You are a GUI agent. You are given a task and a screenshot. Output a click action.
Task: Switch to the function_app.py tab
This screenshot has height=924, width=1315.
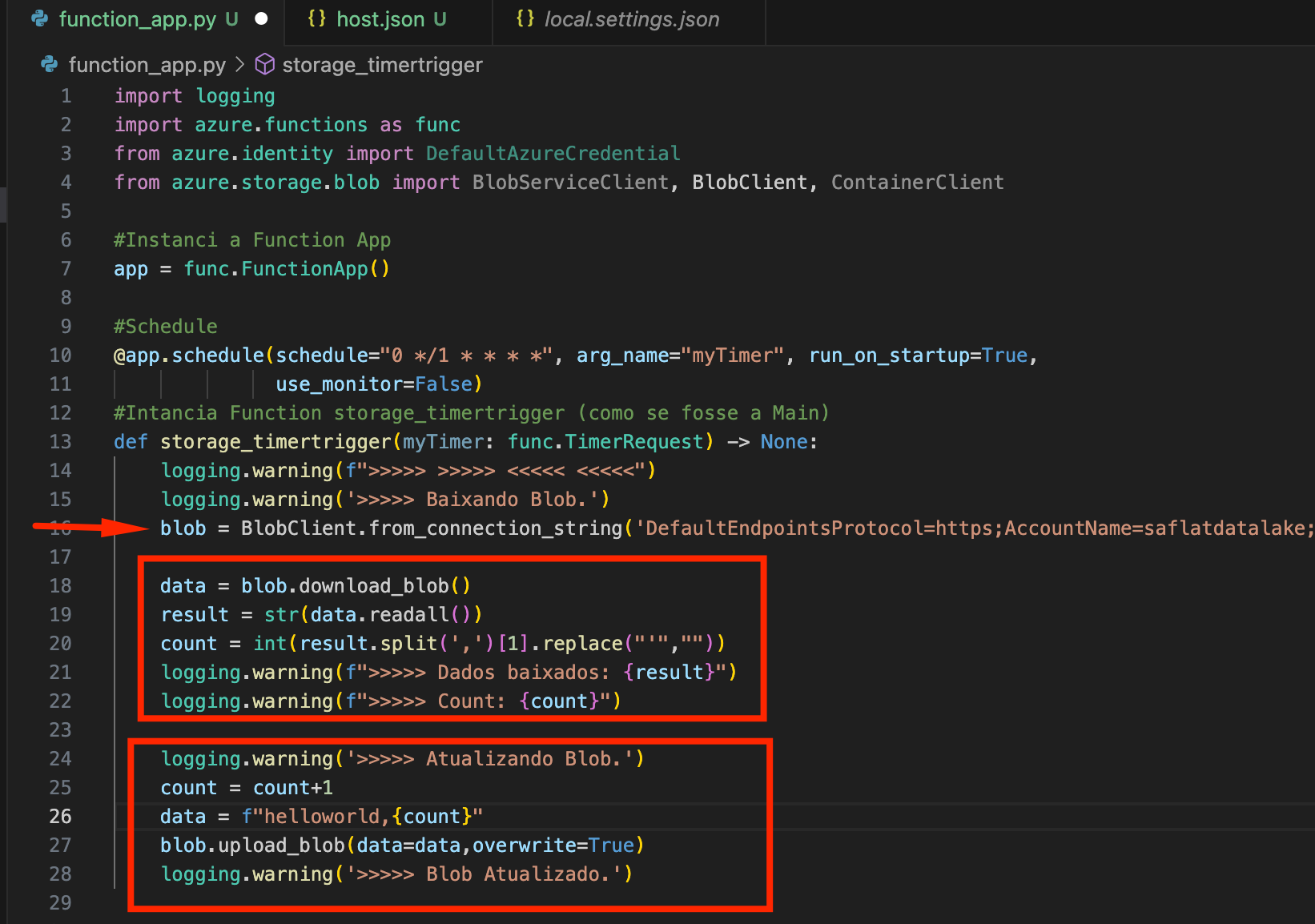coord(138,19)
